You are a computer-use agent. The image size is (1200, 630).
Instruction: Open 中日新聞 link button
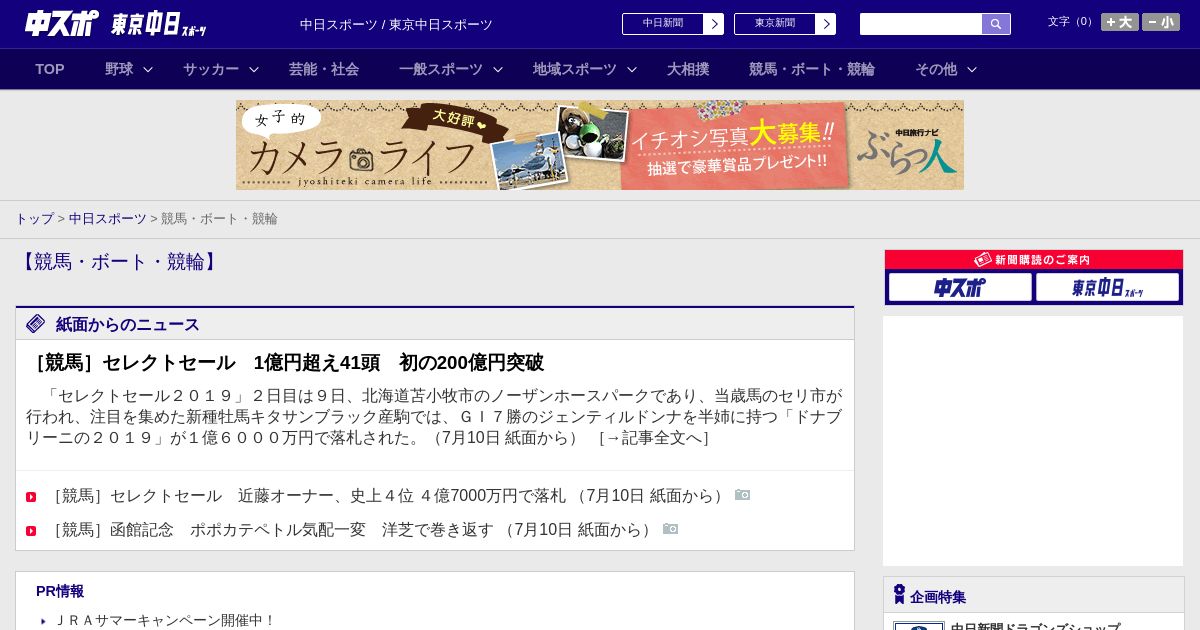click(x=673, y=24)
